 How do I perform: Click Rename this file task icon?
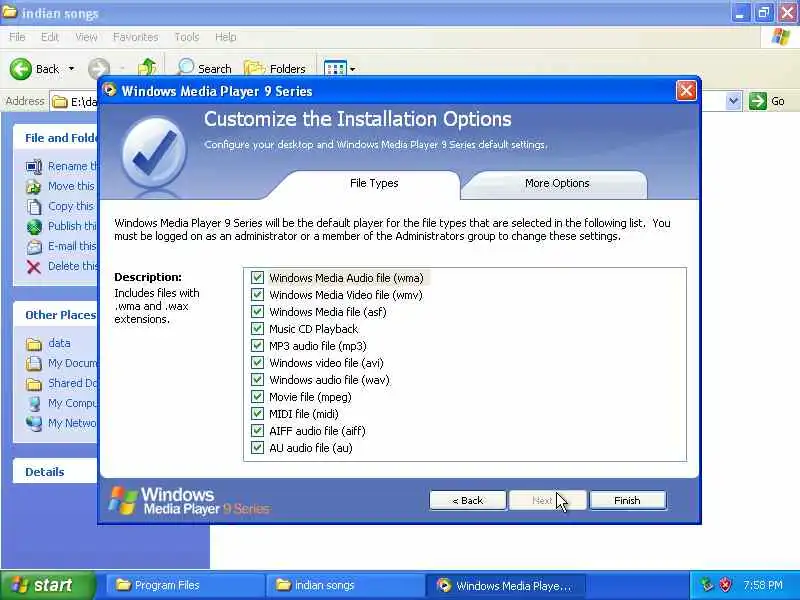click(x=34, y=166)
